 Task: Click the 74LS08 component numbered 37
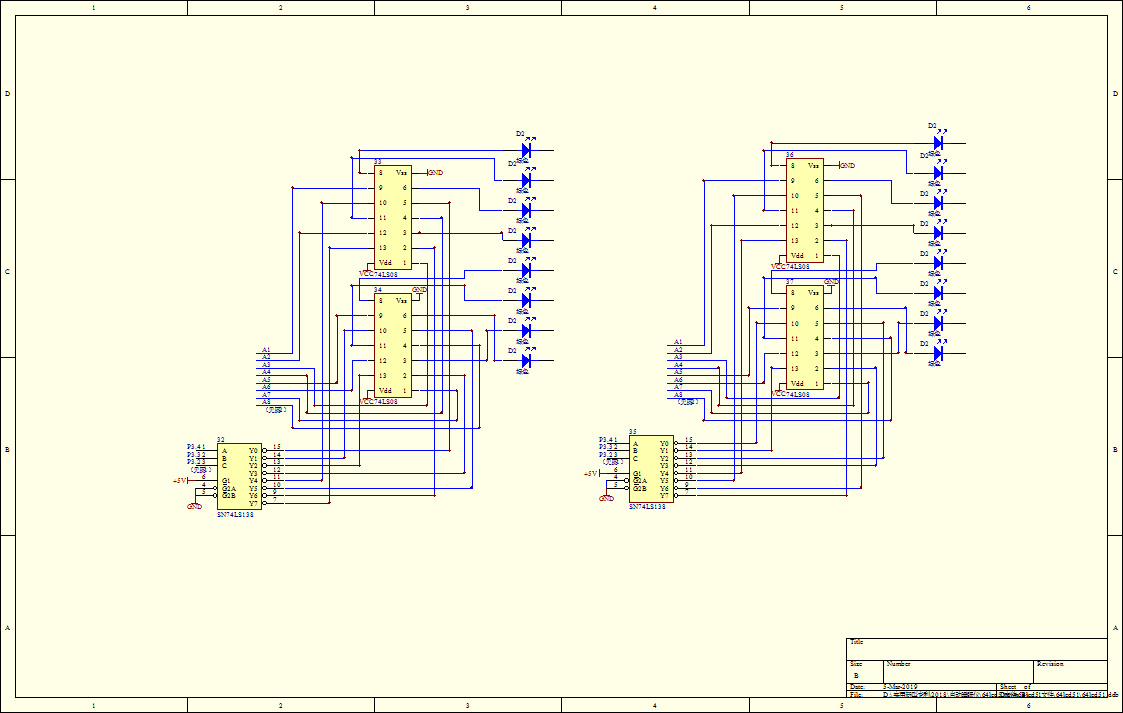point(805,338)
